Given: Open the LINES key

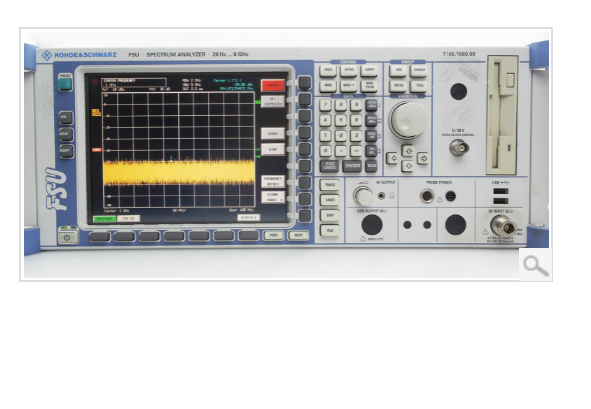Looking at the screenshot, I should click(329, 200).
